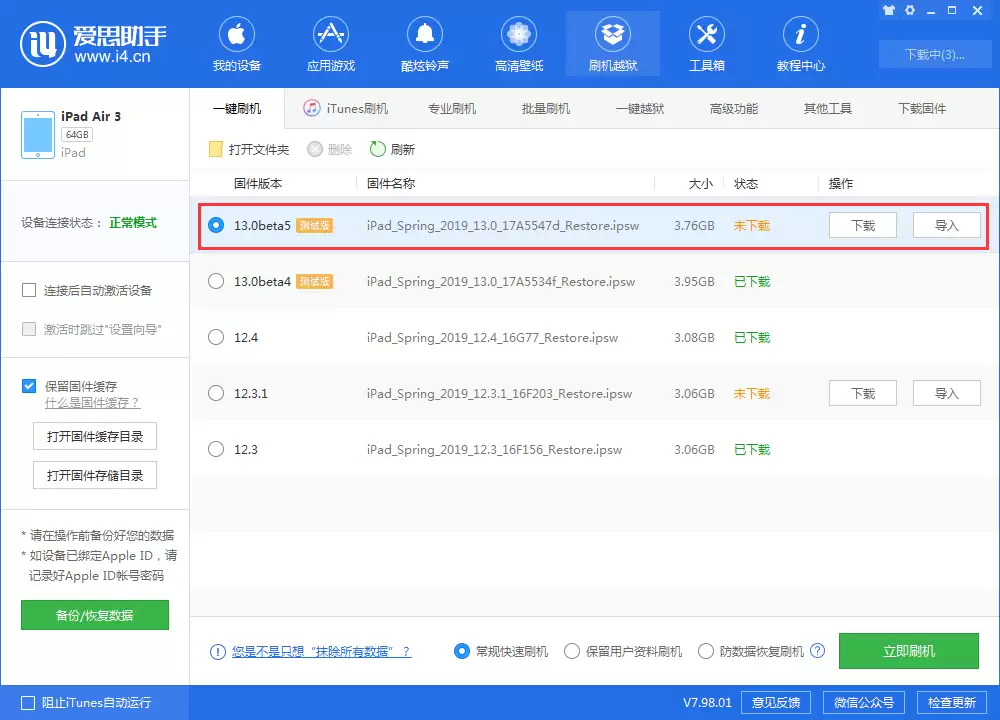This screenshot has height=720, width=1000.
Task: Click 下载 for the 13.0beta5 firmware
Action: click(863, 225)
